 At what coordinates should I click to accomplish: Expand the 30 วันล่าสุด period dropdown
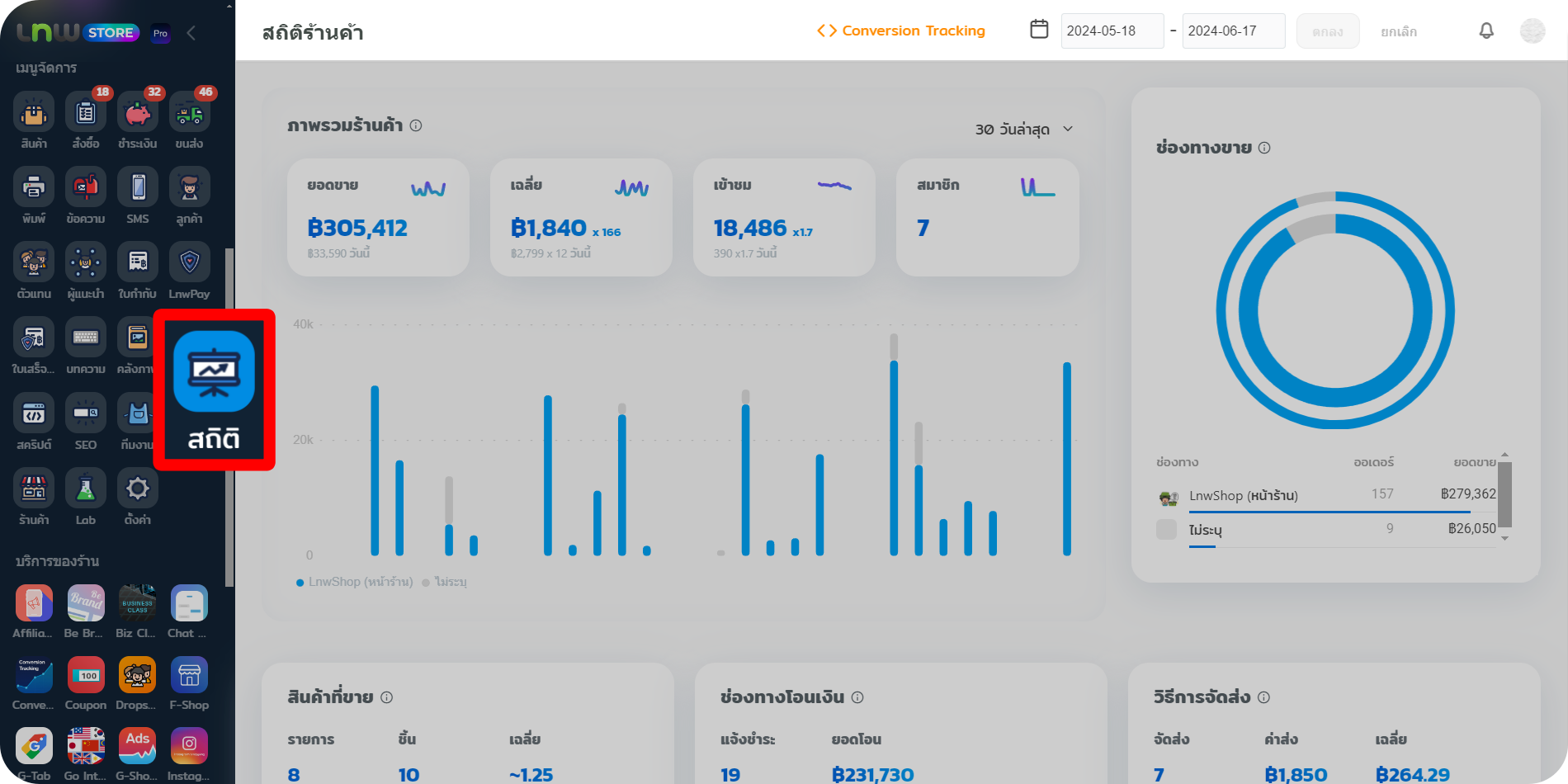(1024, 130)
